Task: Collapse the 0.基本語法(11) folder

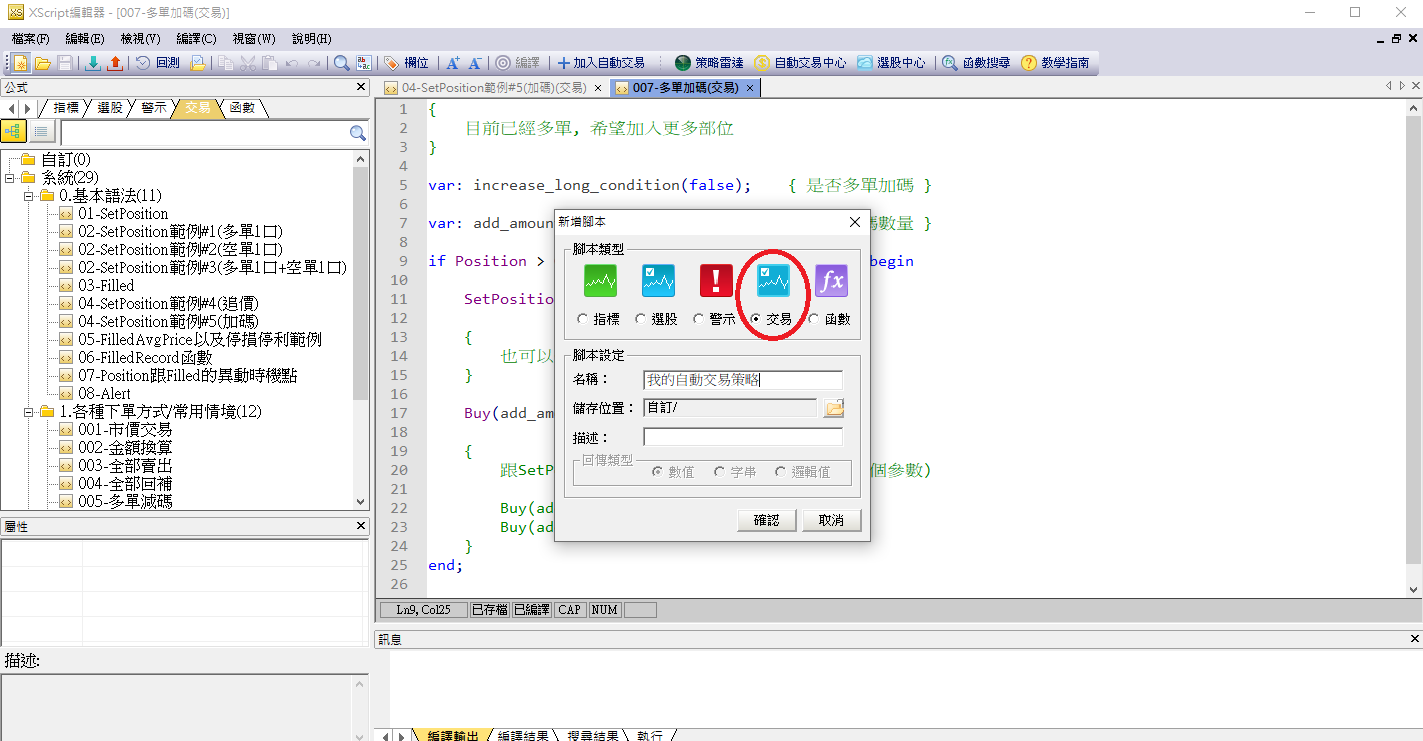Action: click(x=29, y=195)
